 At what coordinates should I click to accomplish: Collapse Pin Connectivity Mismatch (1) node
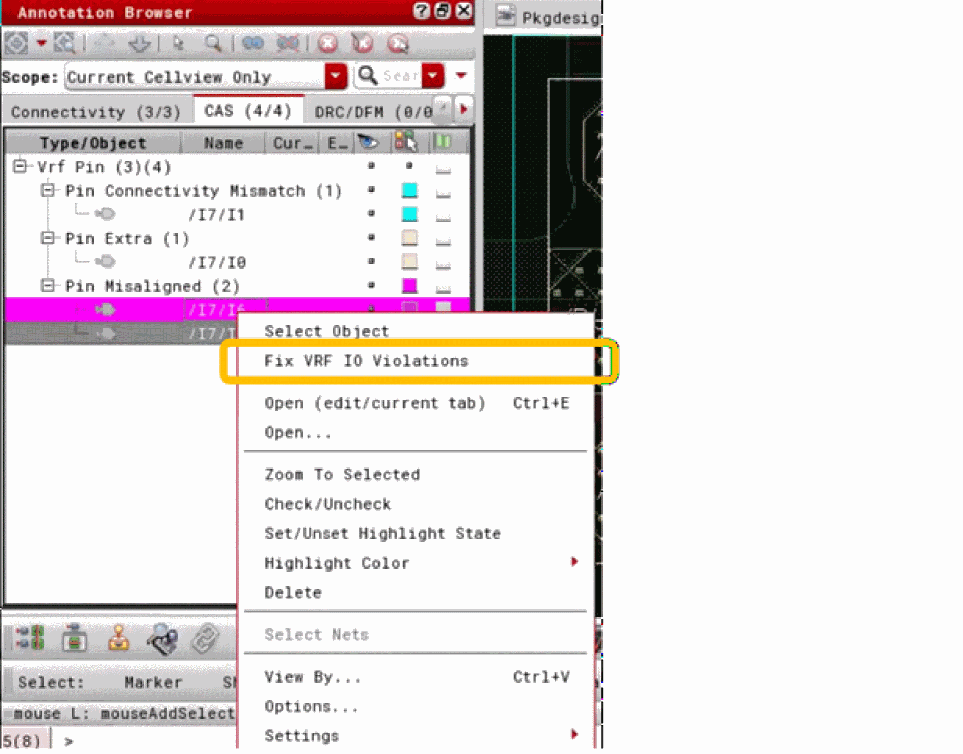tap(49, 190)
